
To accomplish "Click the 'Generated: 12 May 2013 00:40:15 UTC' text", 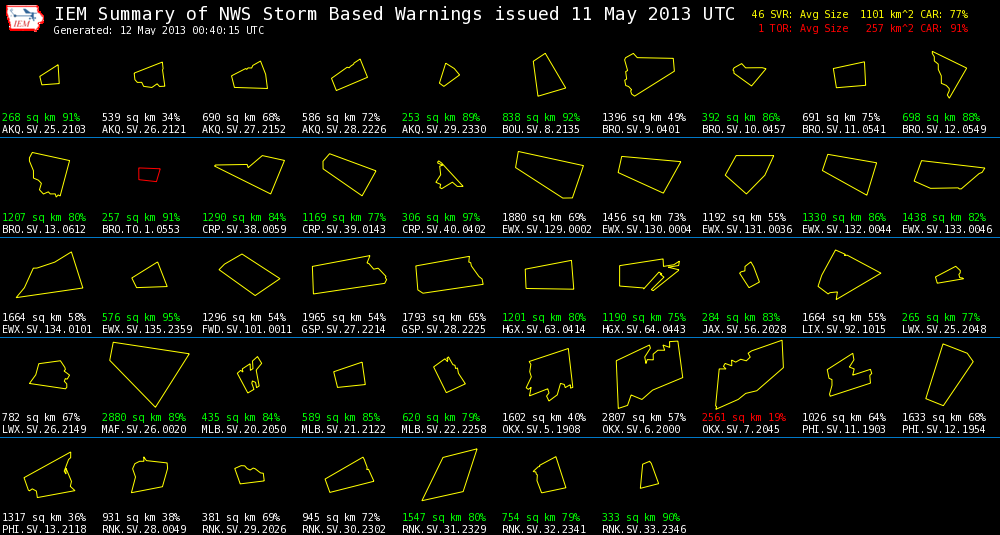I will coord(159,31).
